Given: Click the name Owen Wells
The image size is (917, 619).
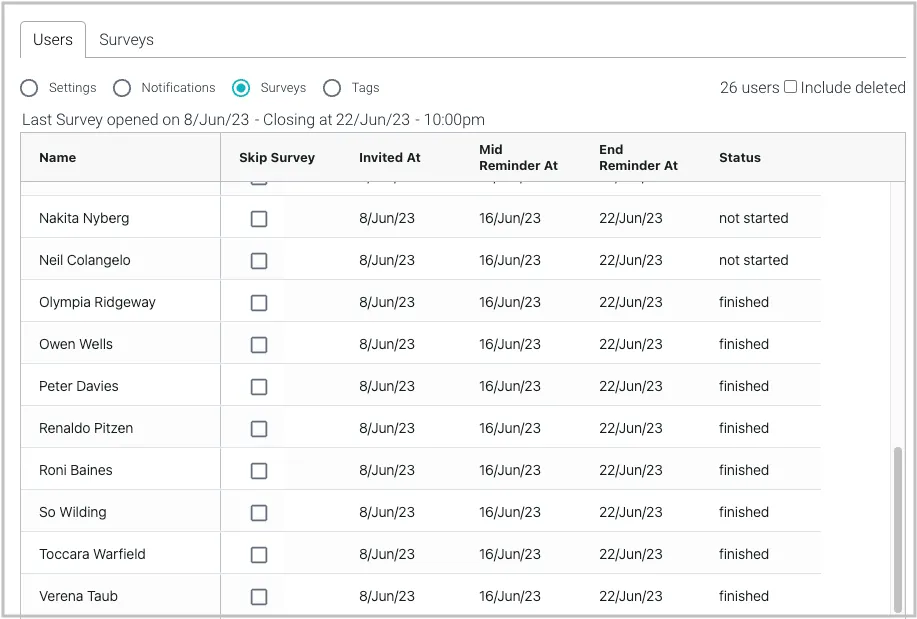Looking at the screenshot, I should 76,344.
